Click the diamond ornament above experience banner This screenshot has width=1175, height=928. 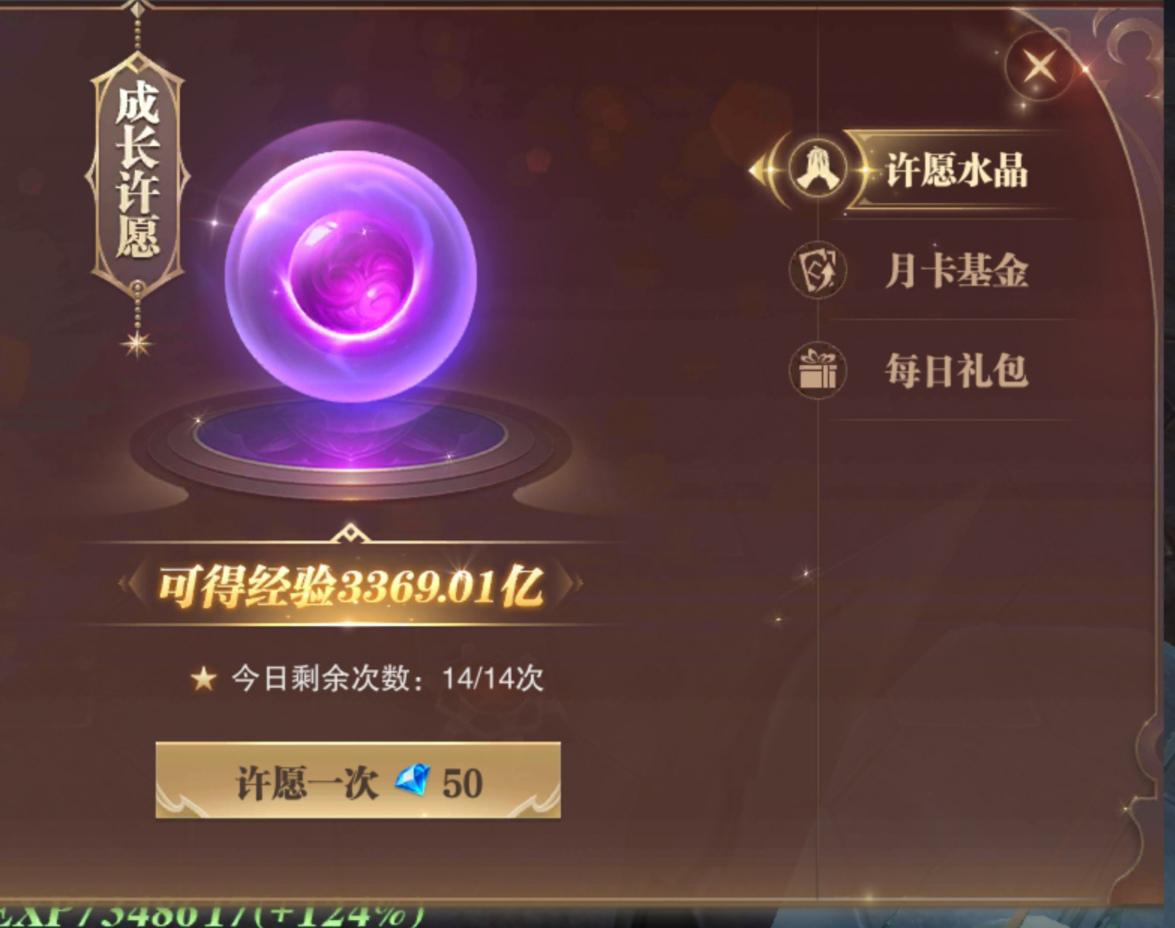click(x=351, y=534)
